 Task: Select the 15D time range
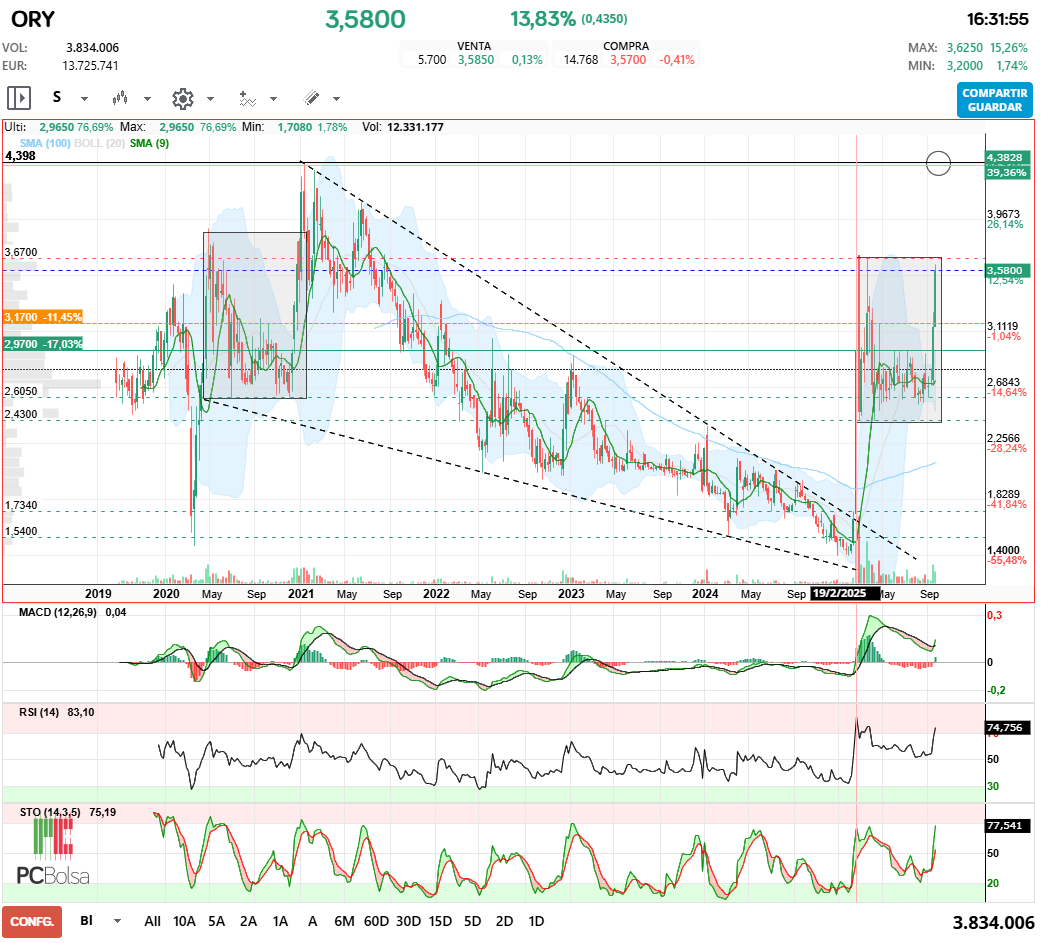pyautogui.click(x=440, y=921)
